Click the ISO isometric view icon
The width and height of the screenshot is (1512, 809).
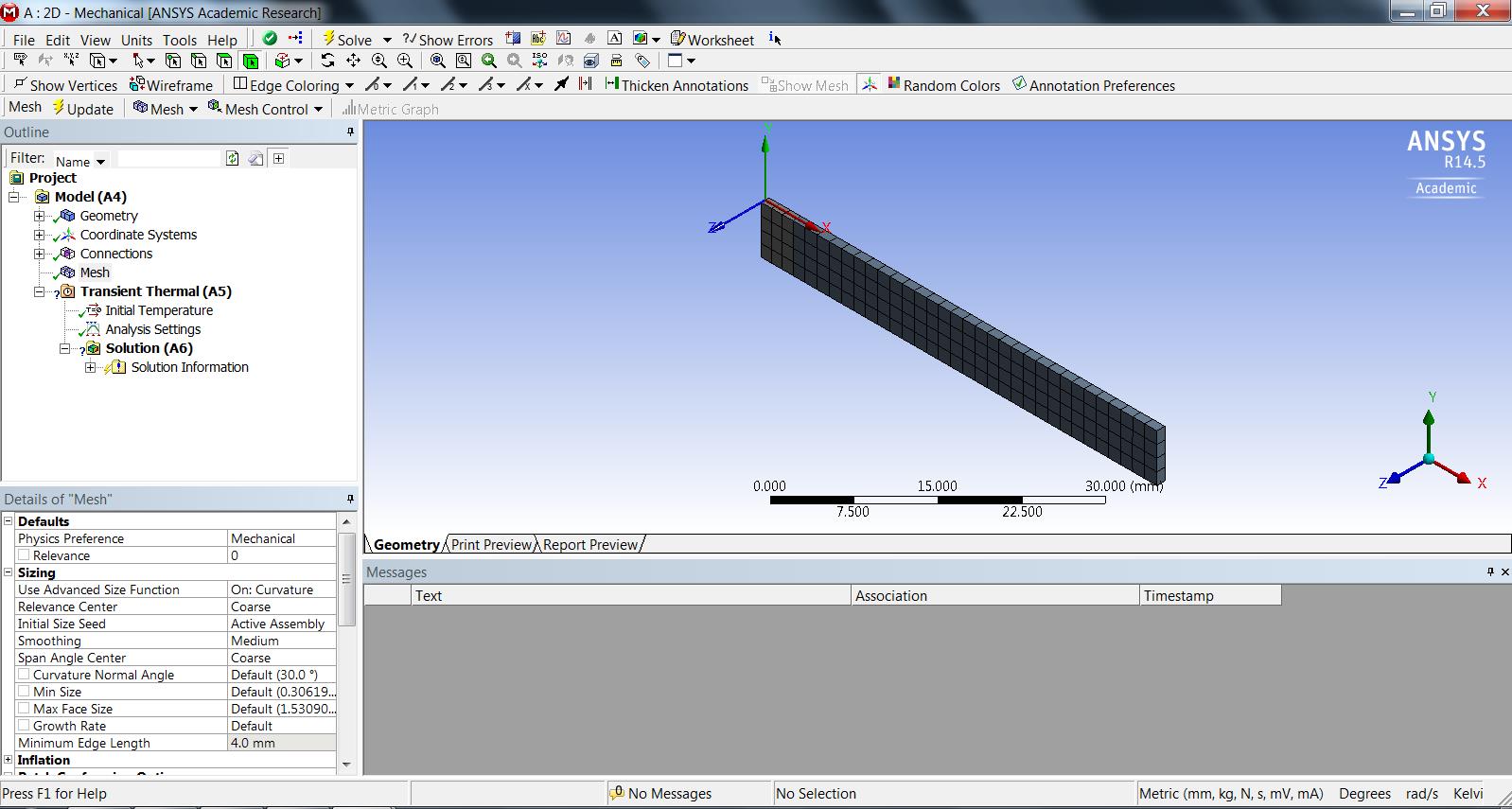(x=539, y=61)
